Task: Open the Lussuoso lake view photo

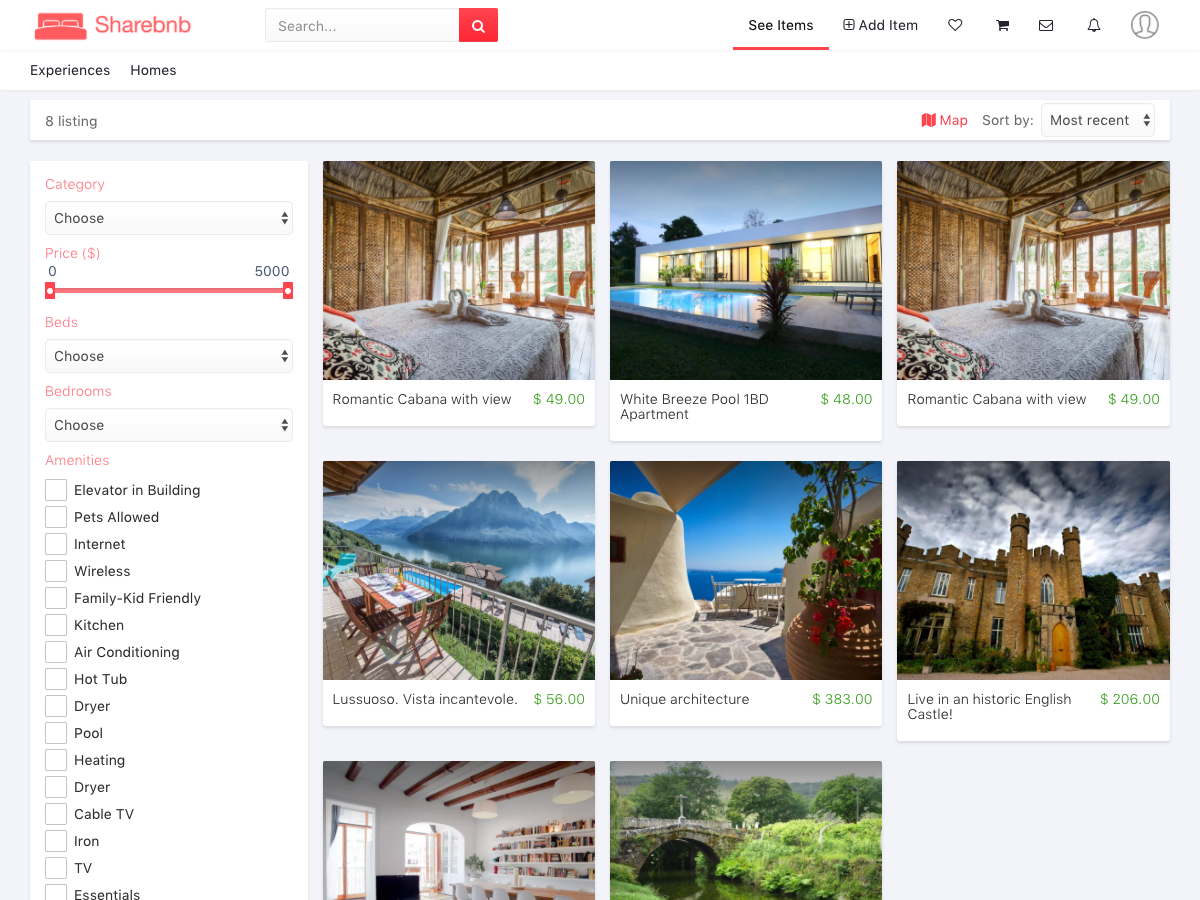Action: [459, 570]
